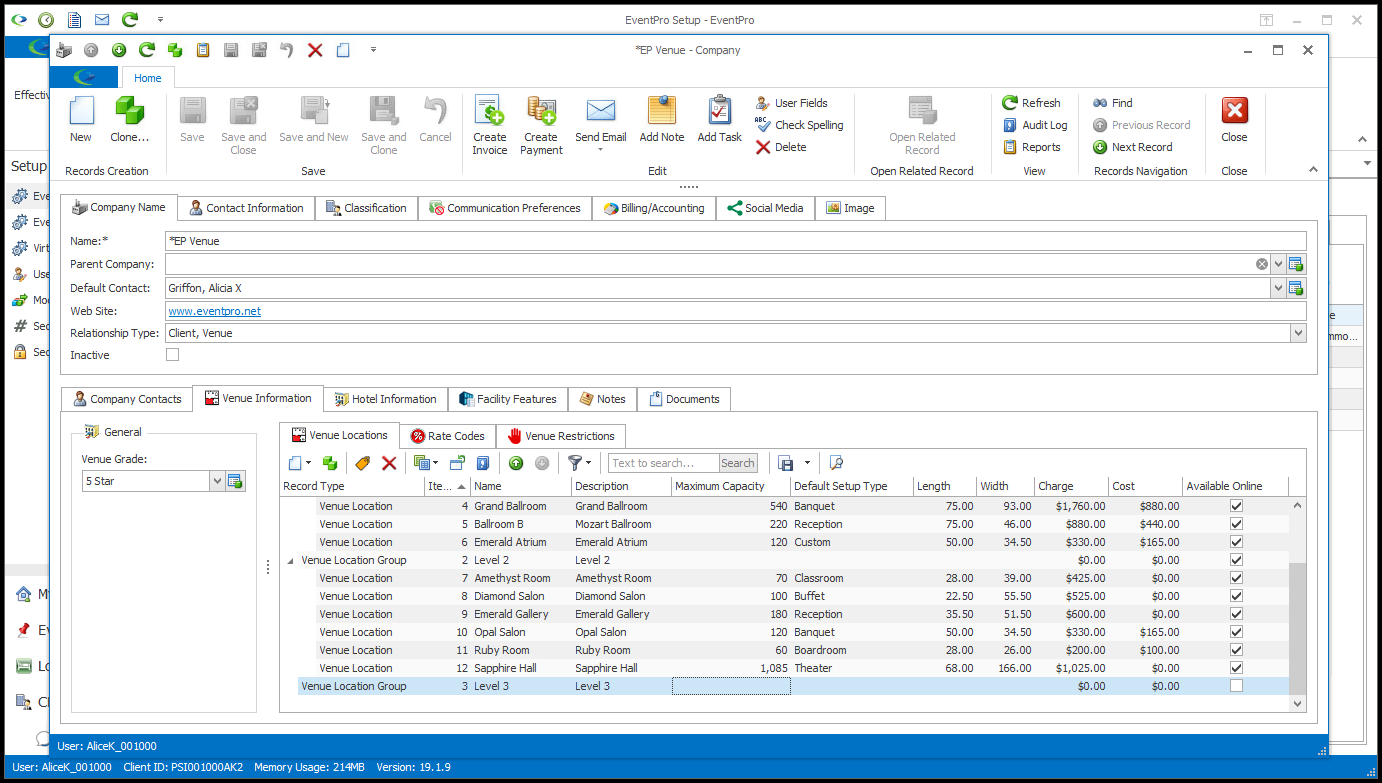This screenshot has width=1382, height=783.
Task: Click the venue grid vertical scrollbar
Action: pos(1298,604)
